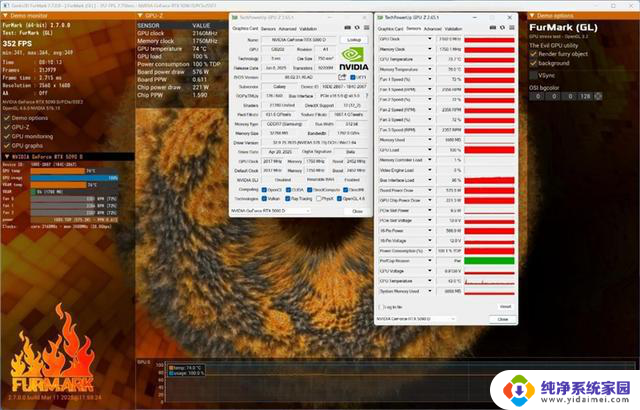This screenshot has height=410, width=640.
Task: Open Fan 1 Speed (%) dropdown
Action: [x=429, y=79]
